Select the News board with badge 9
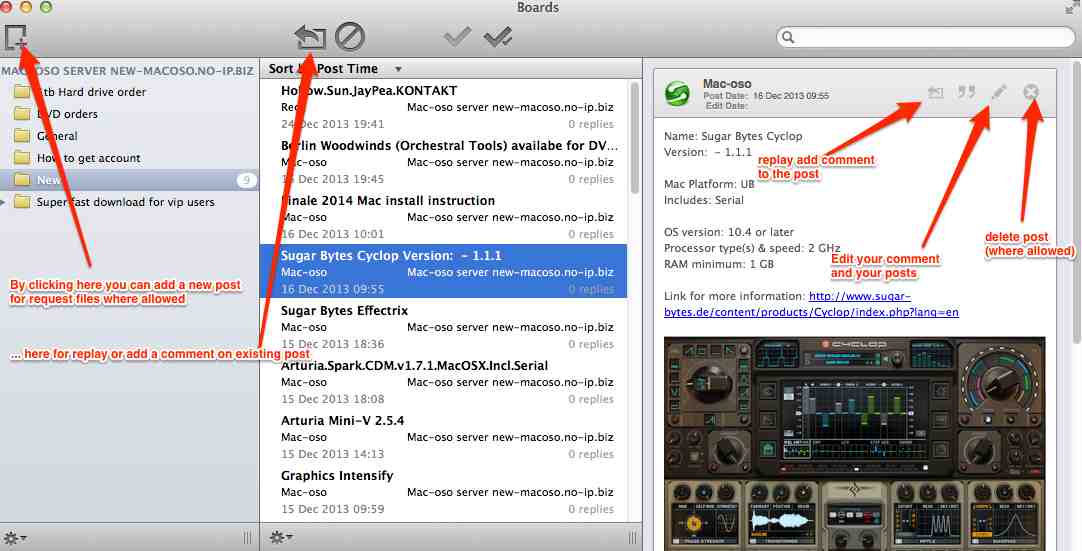Viewport: 1082px width, 551px height. (130, 180)
